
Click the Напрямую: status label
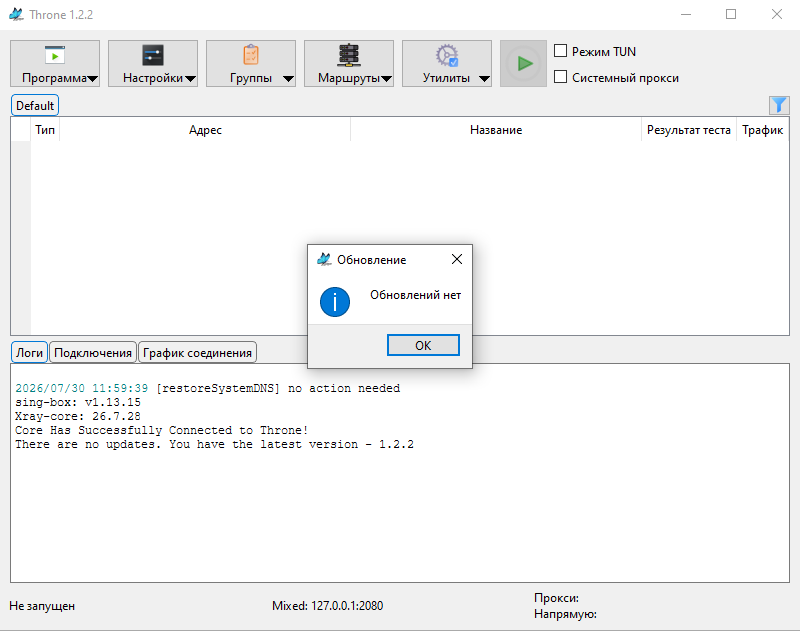[565, 614]
